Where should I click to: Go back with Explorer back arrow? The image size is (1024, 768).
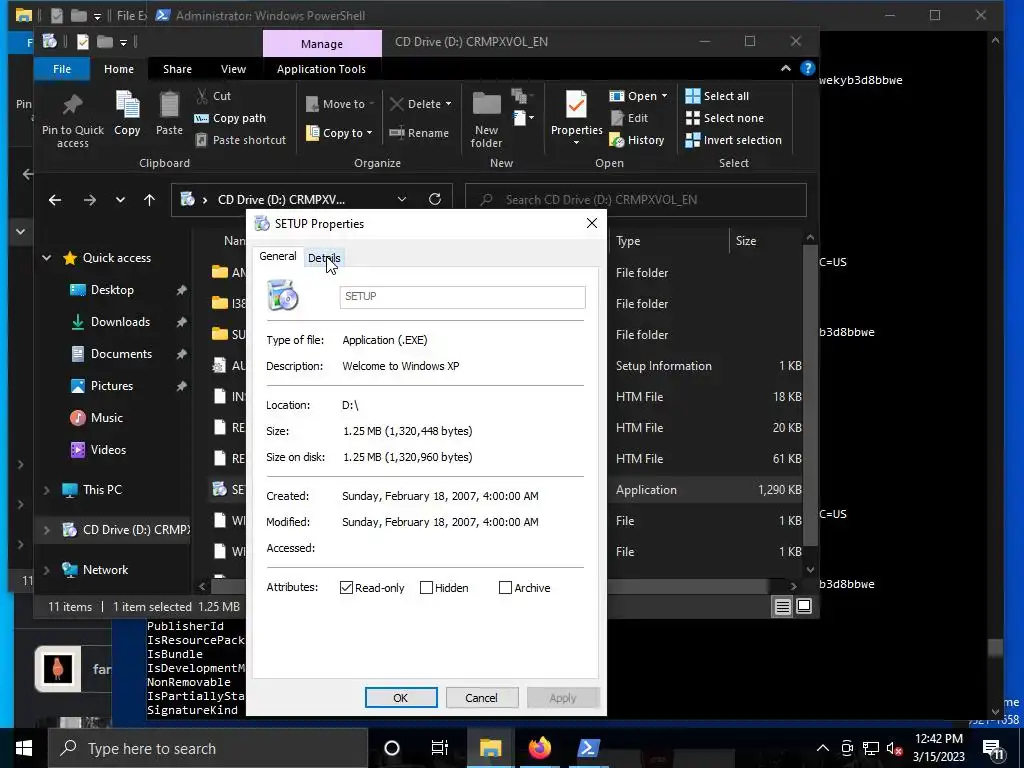[x=55, y=200]
